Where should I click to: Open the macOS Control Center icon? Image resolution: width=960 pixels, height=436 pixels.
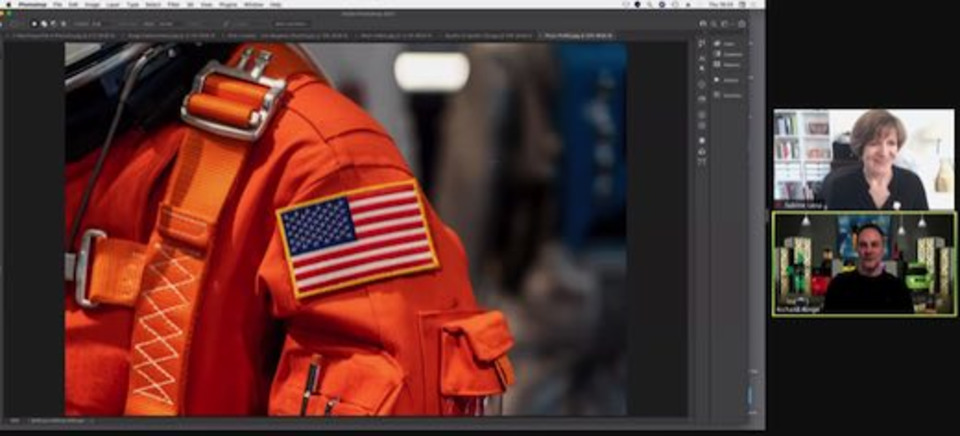742,4
